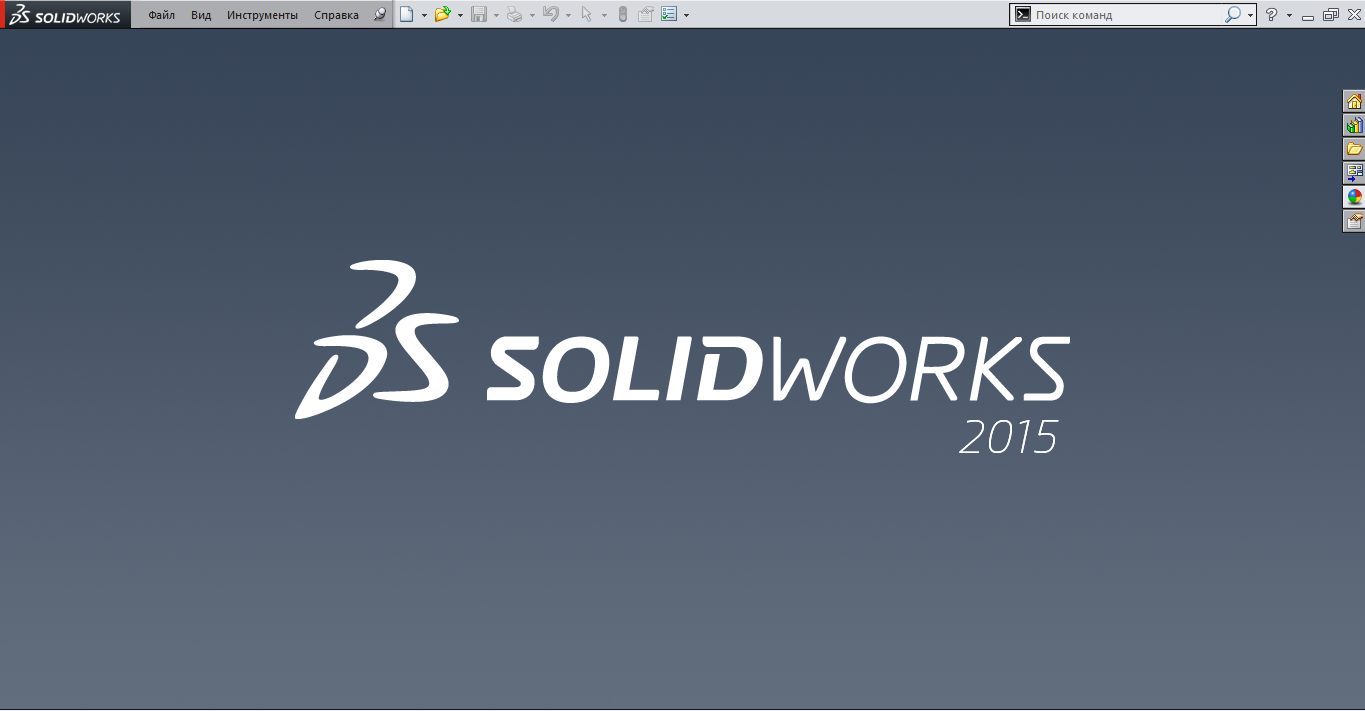Screen dimensions: 1365x711
Task: Pin the menu bar with the pushpin
Action: (x=379, y=15)
